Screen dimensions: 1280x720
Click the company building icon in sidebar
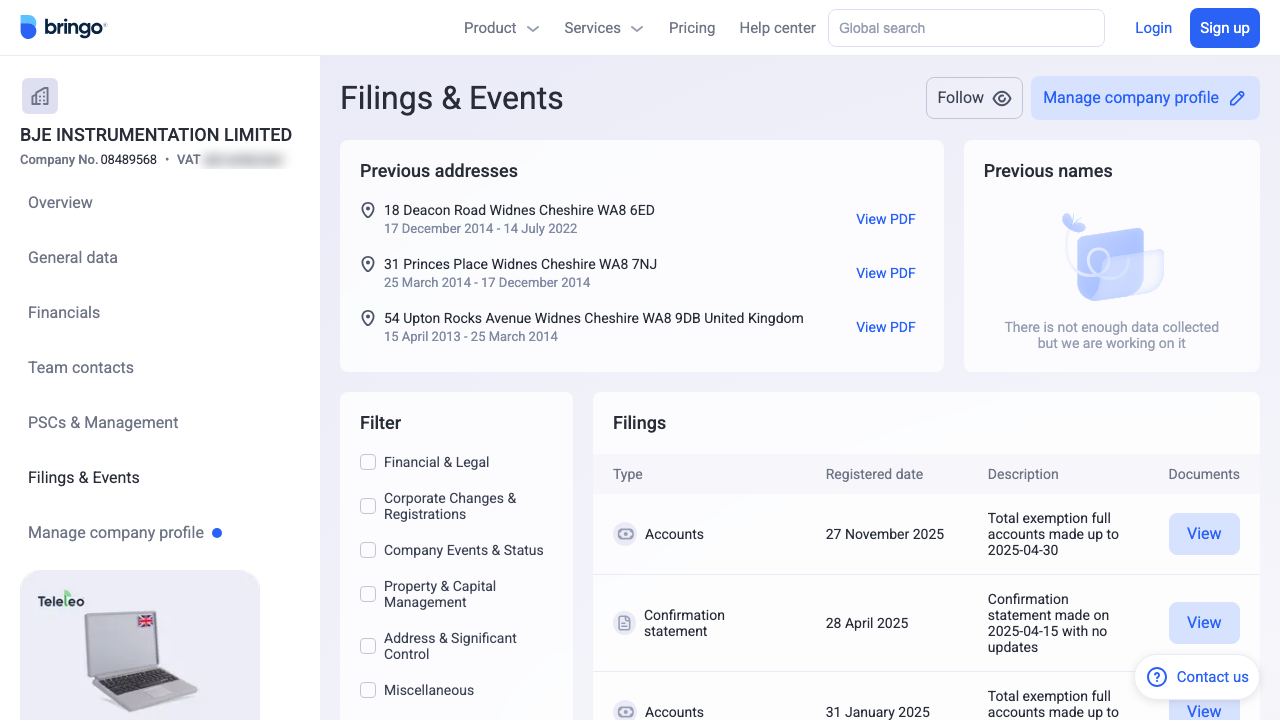click(x=40, y=96)
